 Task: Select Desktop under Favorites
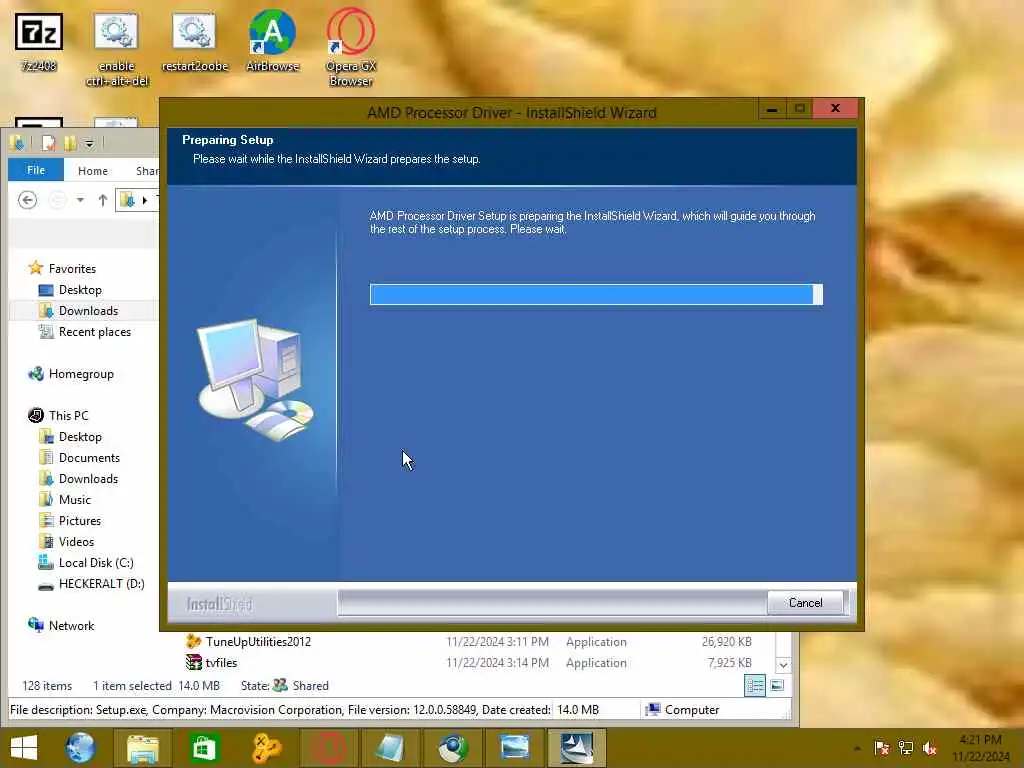click(80, 289)
